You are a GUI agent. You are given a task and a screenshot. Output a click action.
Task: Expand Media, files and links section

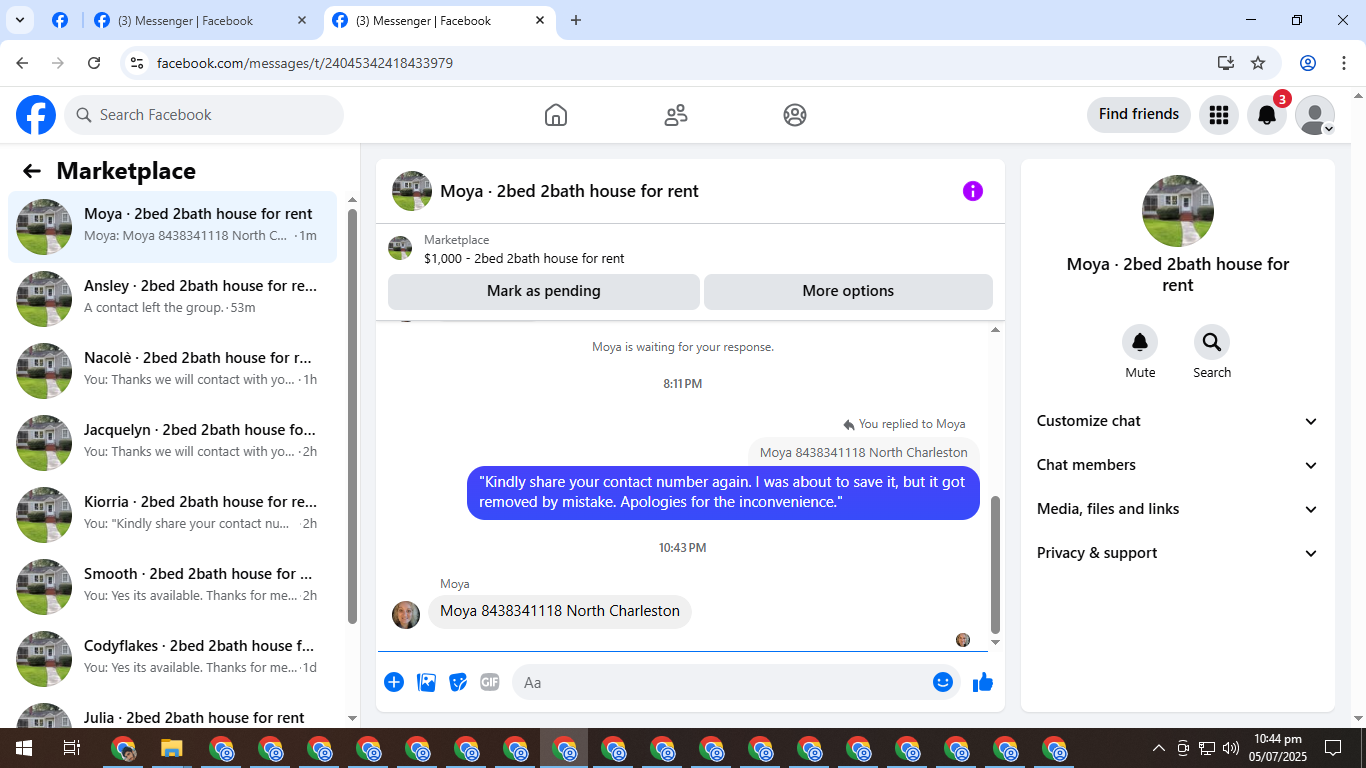pos(1178,509)
